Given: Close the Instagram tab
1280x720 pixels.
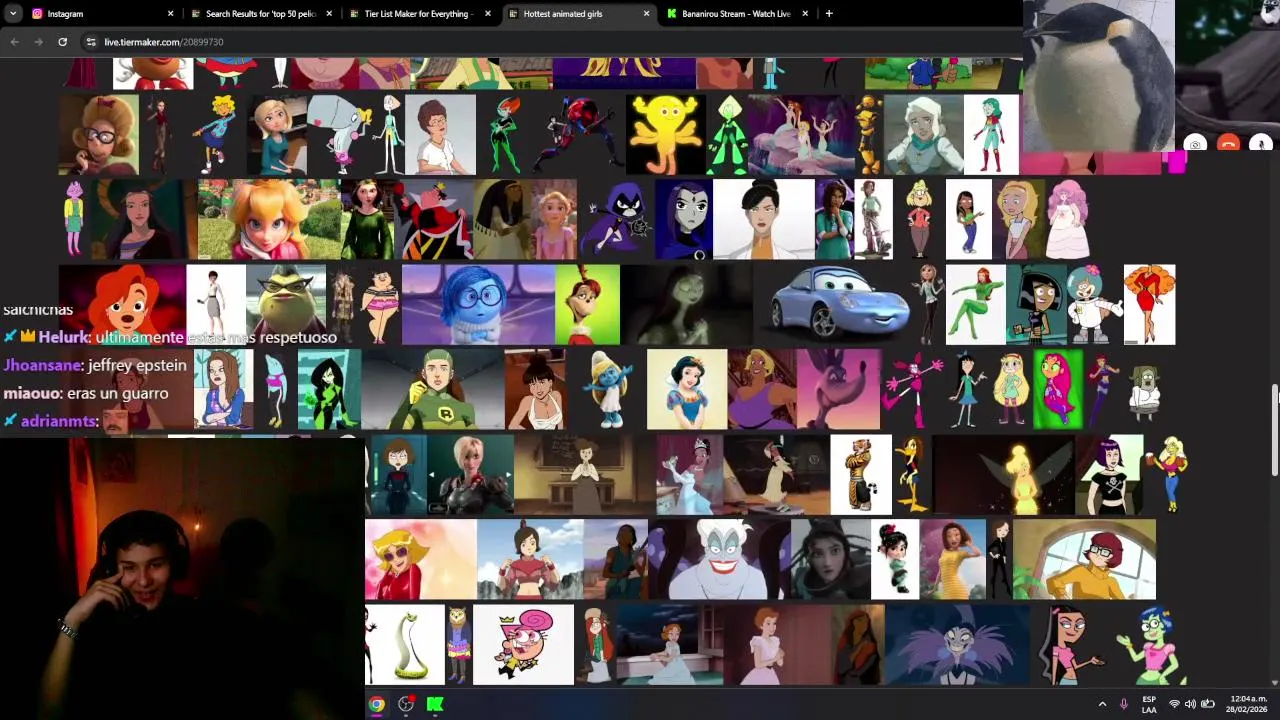Looking at the screenshot, I should pos(170,14).
